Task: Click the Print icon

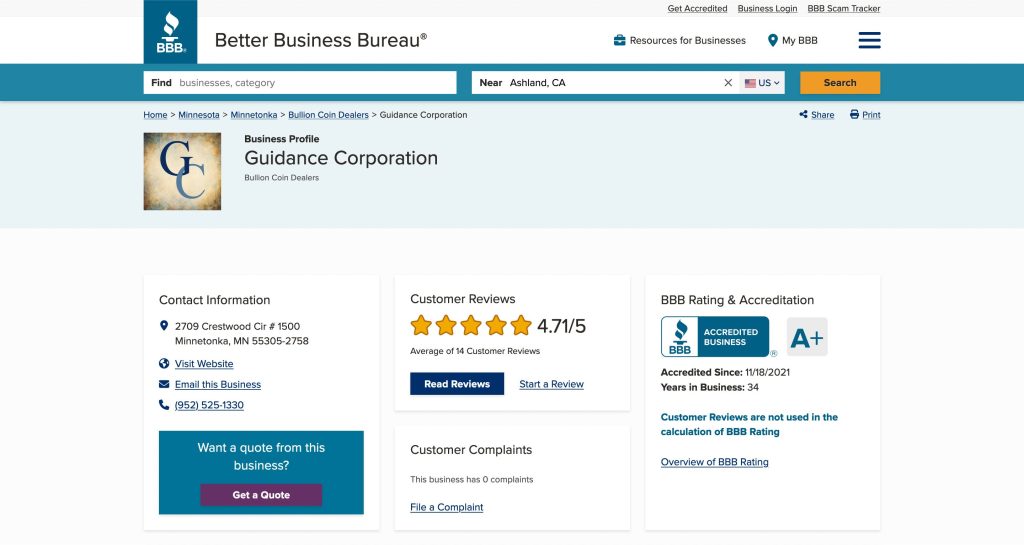Action: click(854, 115)
